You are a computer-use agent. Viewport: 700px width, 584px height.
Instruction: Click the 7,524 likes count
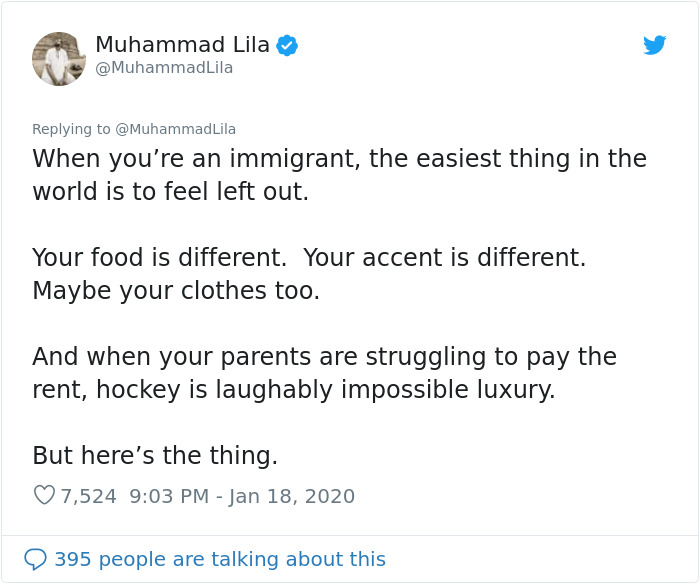88,496
